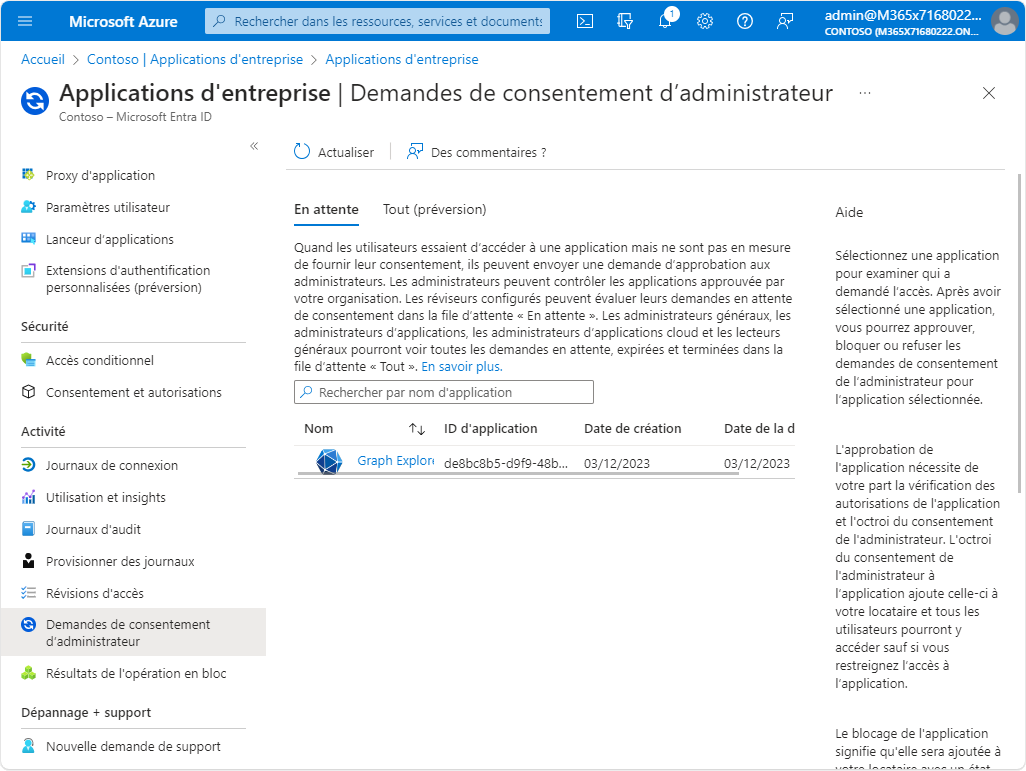Click the Provisionner des journaux icon

click(28, 560)
